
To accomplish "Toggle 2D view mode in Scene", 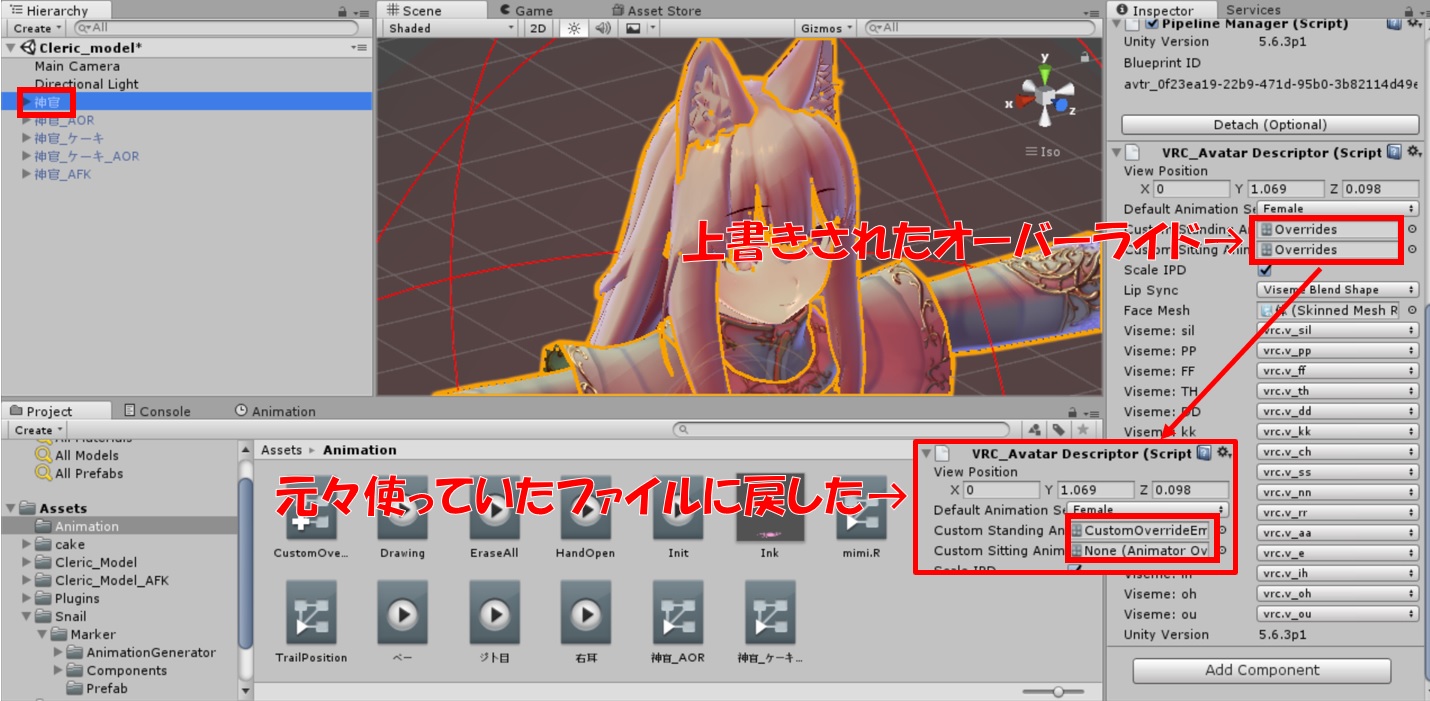I will point(538,28).
